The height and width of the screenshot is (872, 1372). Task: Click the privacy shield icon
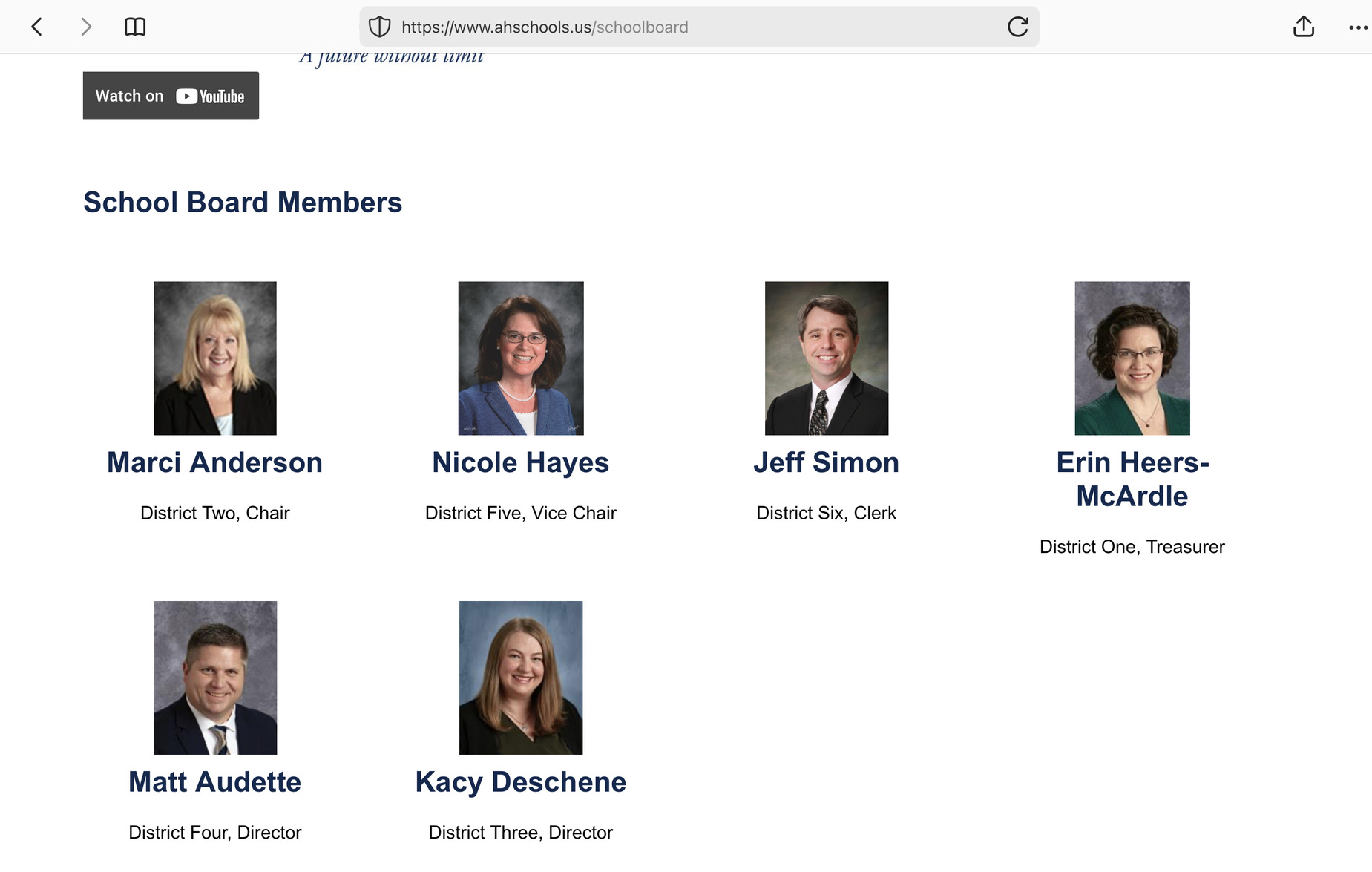tap(380, 27)
